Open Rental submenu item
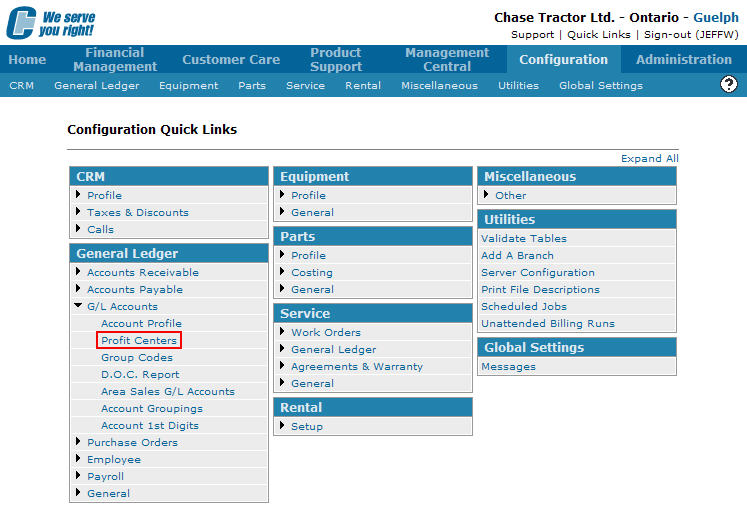The width and height of the screenshot is (747, 526). click(363, 85)
